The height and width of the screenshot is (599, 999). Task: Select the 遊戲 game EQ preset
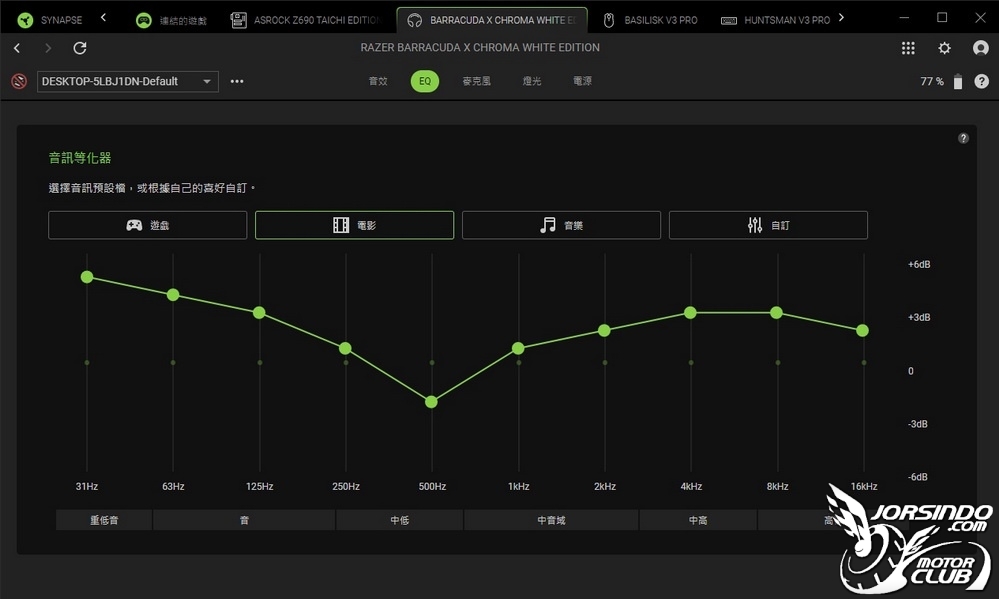point(148,225)
